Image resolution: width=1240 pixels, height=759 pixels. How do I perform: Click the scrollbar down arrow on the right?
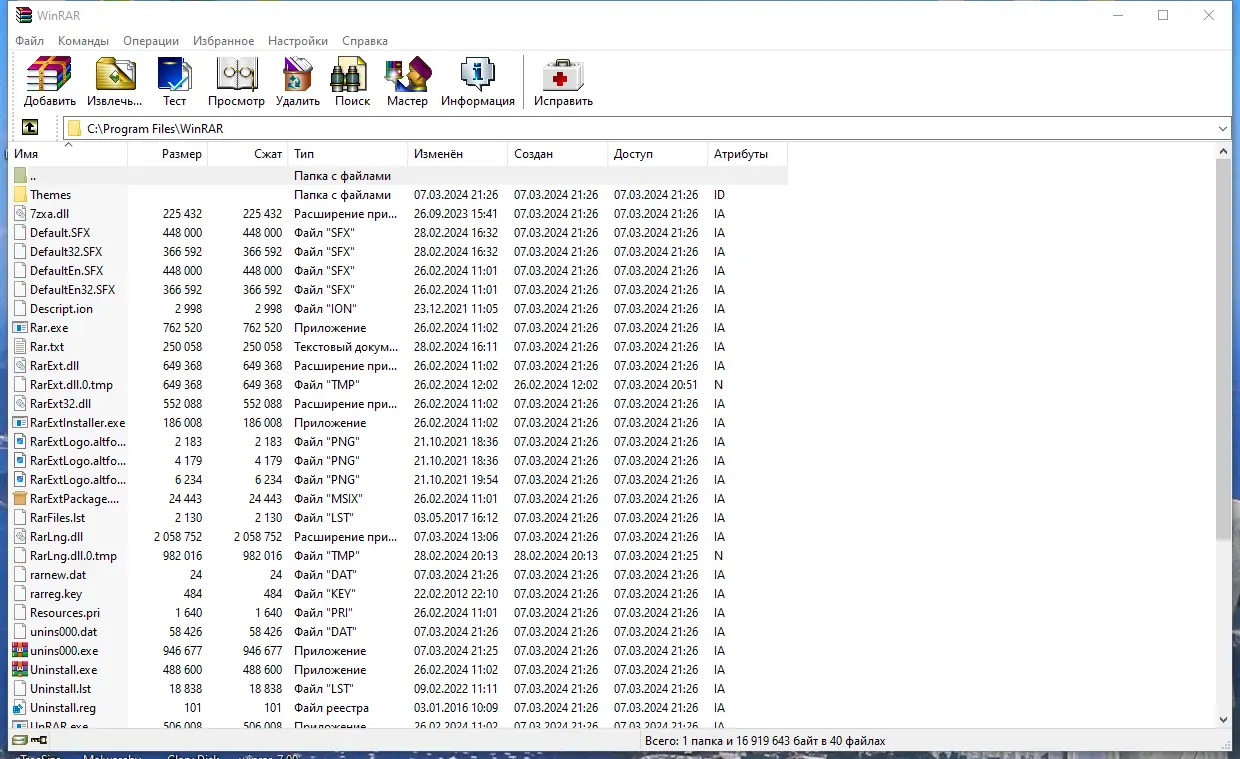pyautogui.click(x=1223, y=718)
